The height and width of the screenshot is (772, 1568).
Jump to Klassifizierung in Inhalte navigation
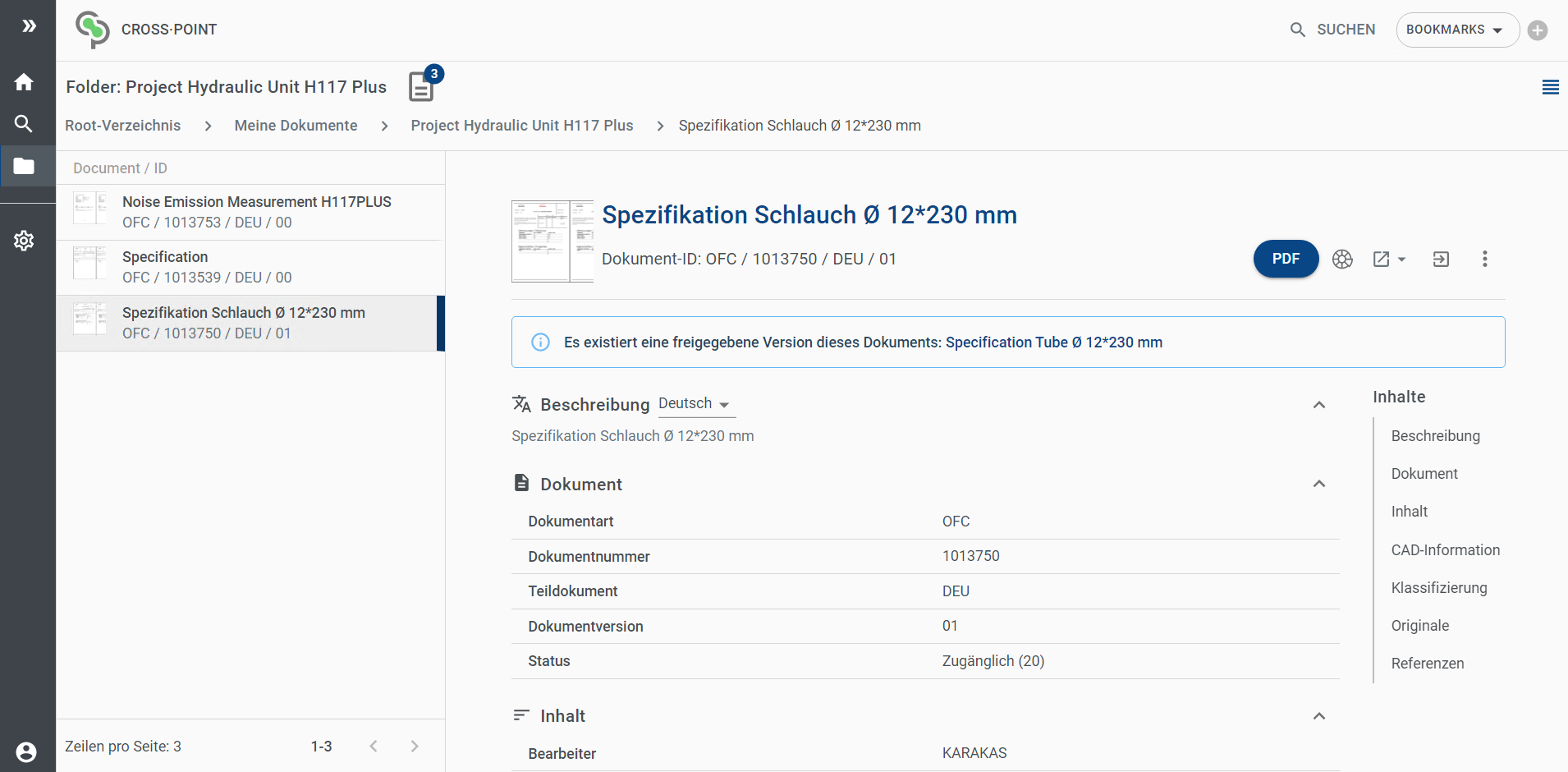pos(1438,588)
